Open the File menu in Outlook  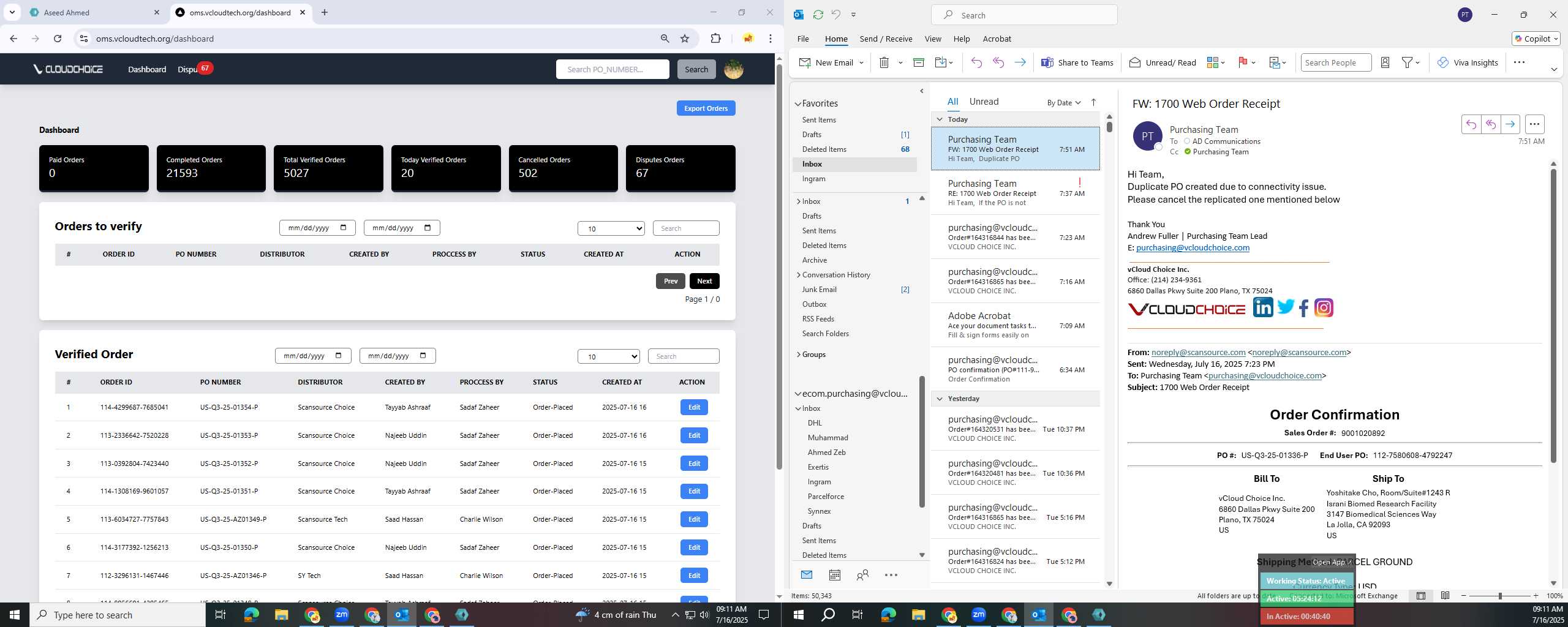coord(803,39)
